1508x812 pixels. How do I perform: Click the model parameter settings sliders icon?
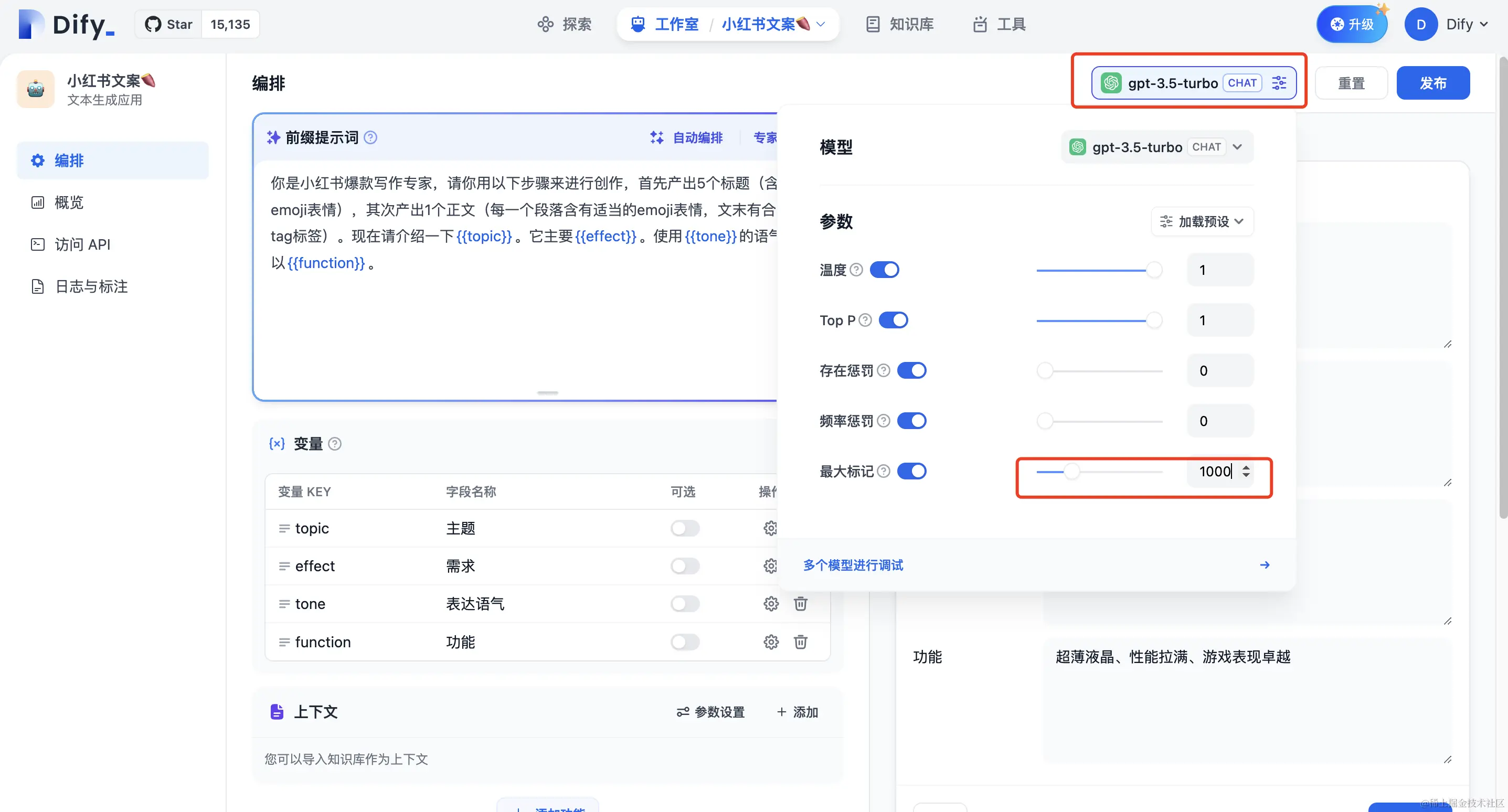pyautogui.click(x=1279, y=82)
